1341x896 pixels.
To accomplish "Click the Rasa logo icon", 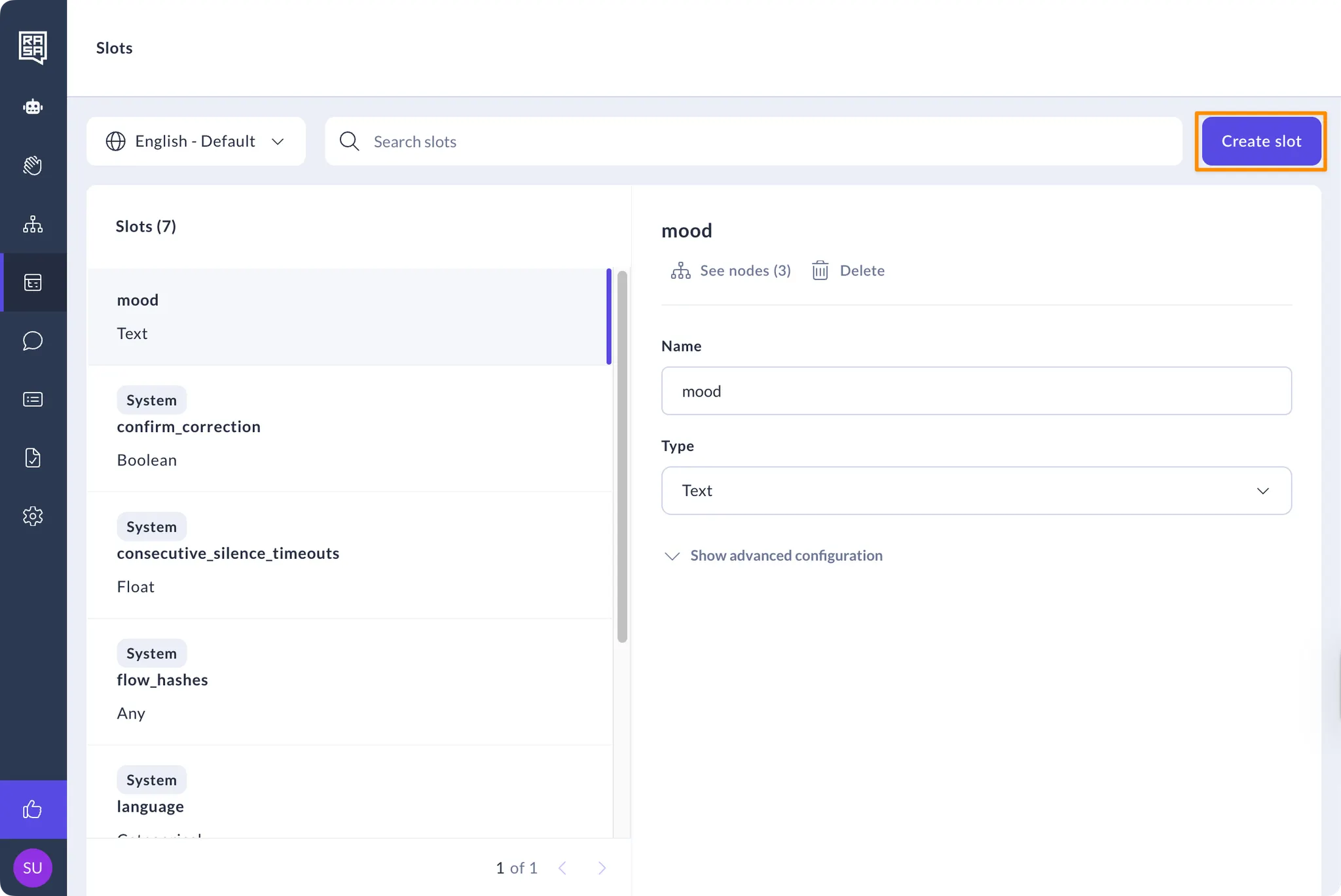I will (x=33, y=47).
